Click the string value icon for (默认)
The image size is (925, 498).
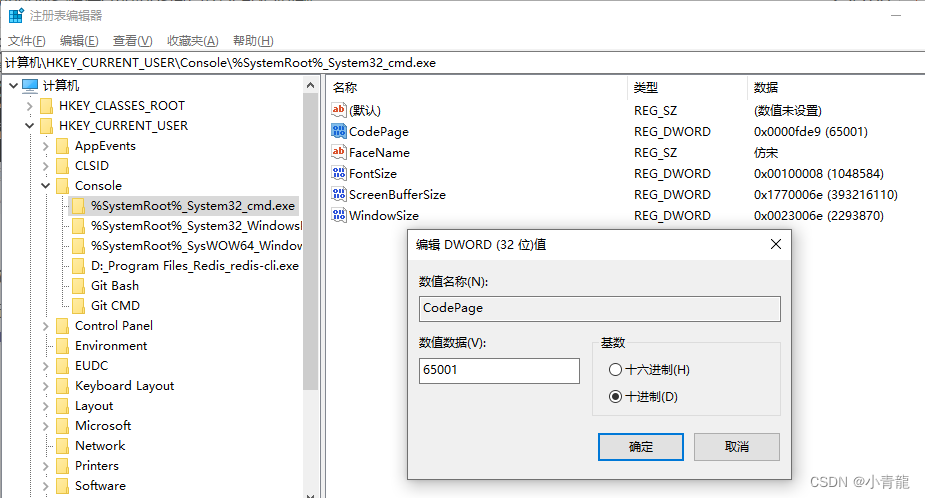[x=339, y=110]
